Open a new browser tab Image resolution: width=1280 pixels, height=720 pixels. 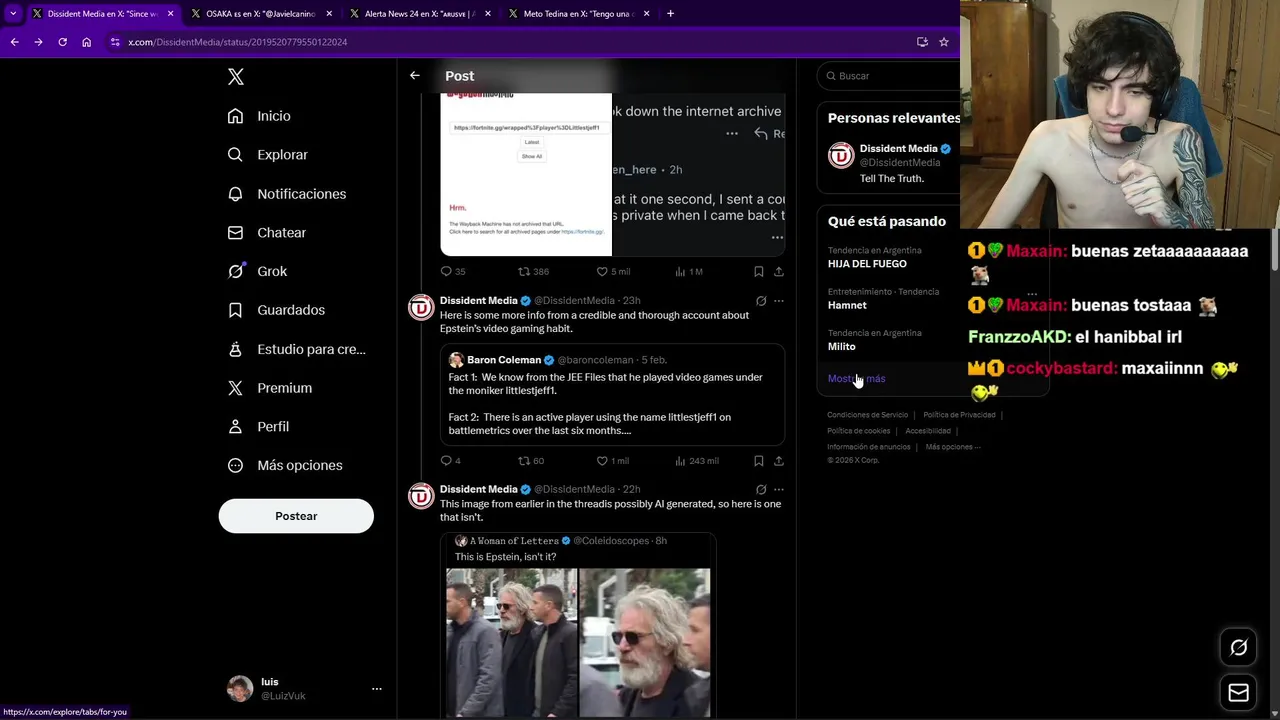(x=670, y=14)
